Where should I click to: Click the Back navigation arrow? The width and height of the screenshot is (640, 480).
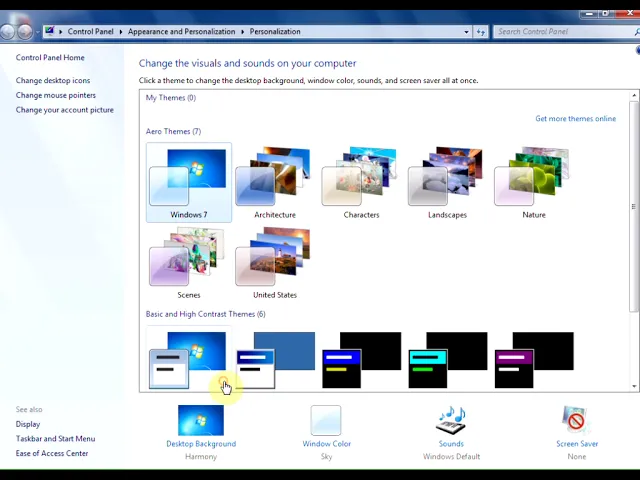pyautogui.click(x=7, y=31)
